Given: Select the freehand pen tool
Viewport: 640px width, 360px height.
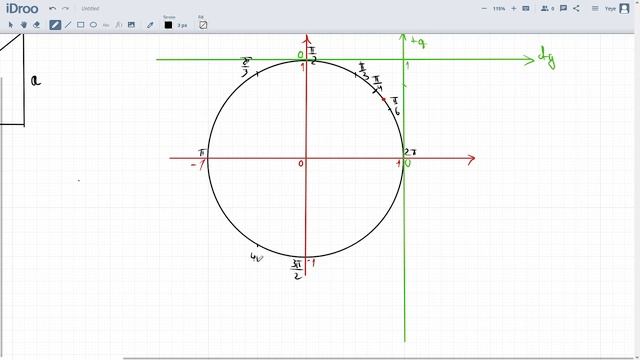Looking at the screenshot, I should point(55,25).
